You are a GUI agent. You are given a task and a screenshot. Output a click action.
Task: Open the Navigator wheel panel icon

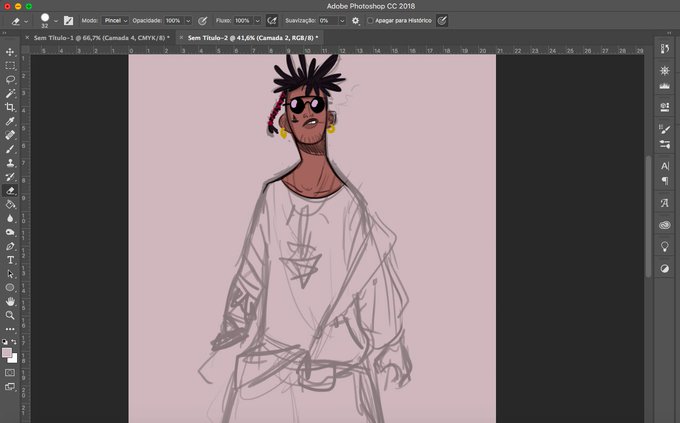[664, 70]
